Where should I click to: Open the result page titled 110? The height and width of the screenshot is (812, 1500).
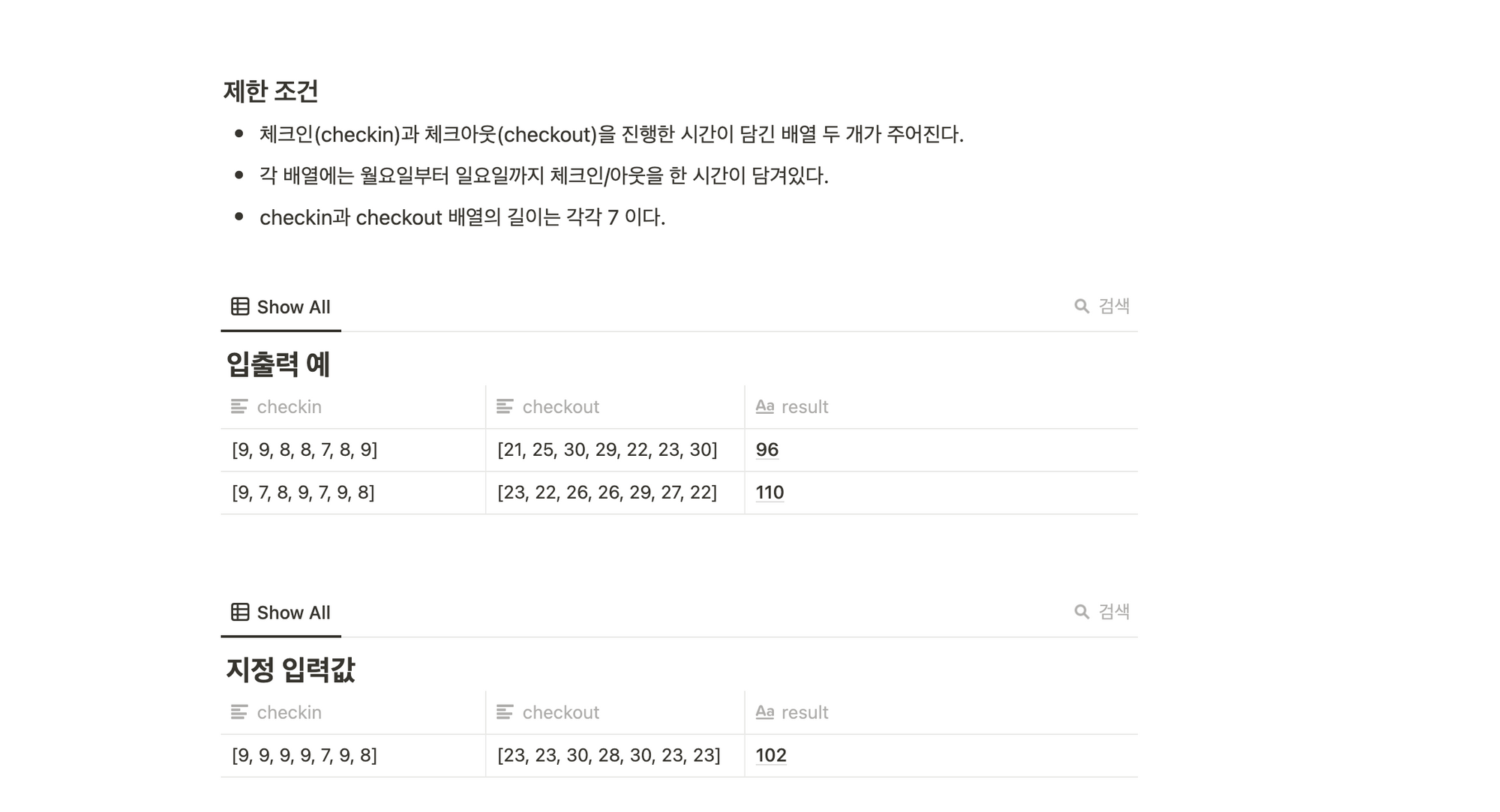[769, 493]
